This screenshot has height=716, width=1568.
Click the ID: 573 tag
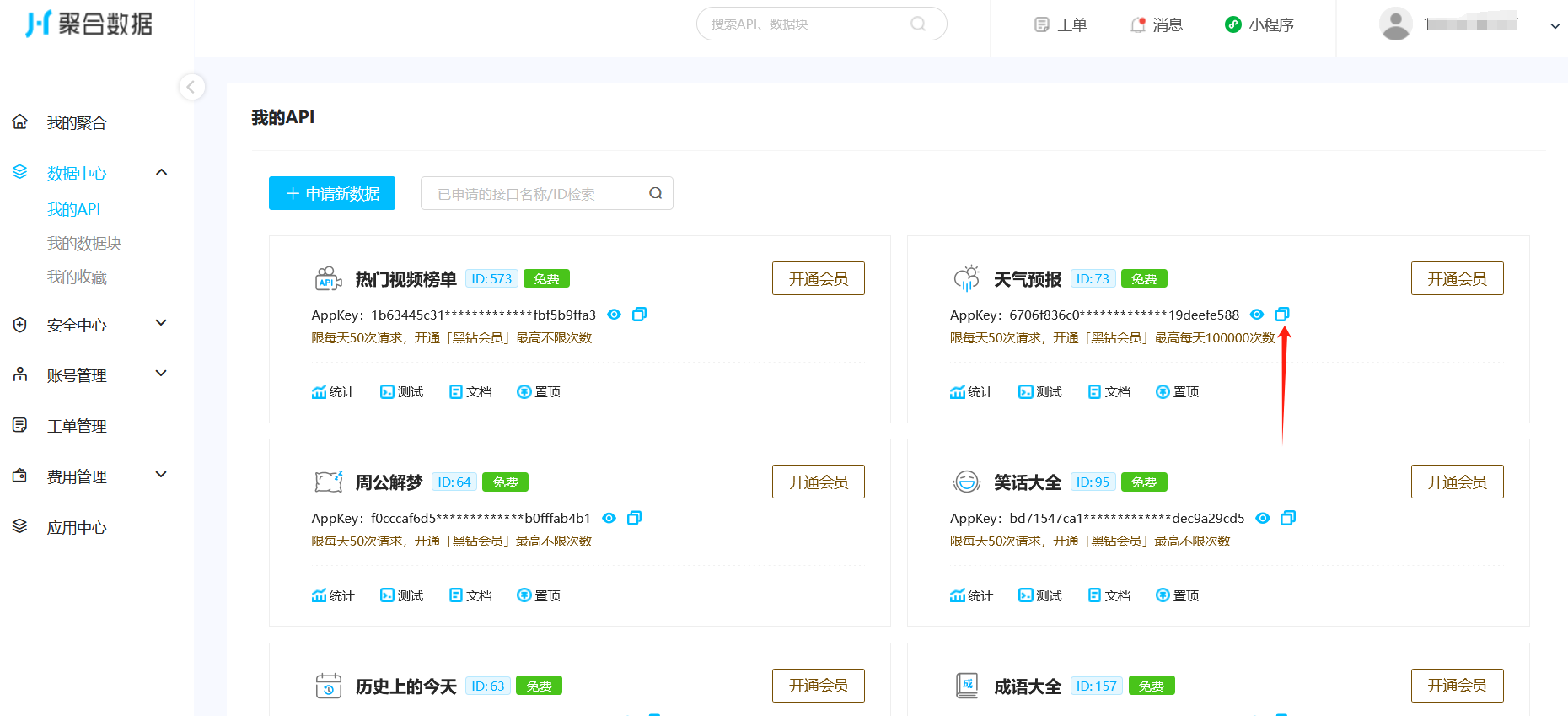491,279
